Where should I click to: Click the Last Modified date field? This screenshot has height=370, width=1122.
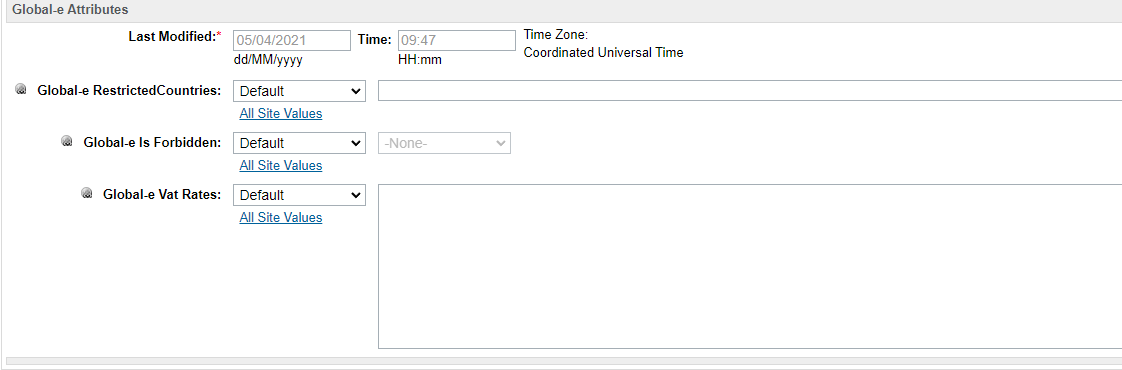[292, 40]
